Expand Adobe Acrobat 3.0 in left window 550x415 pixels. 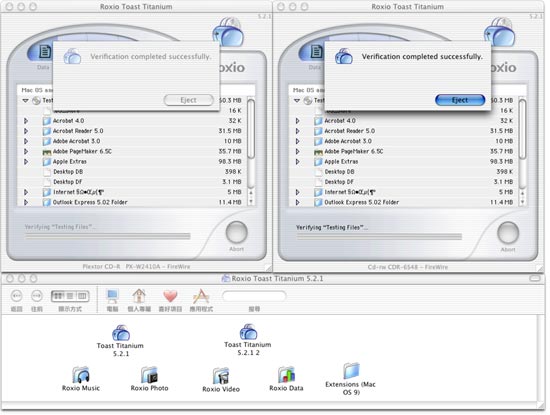26,141
